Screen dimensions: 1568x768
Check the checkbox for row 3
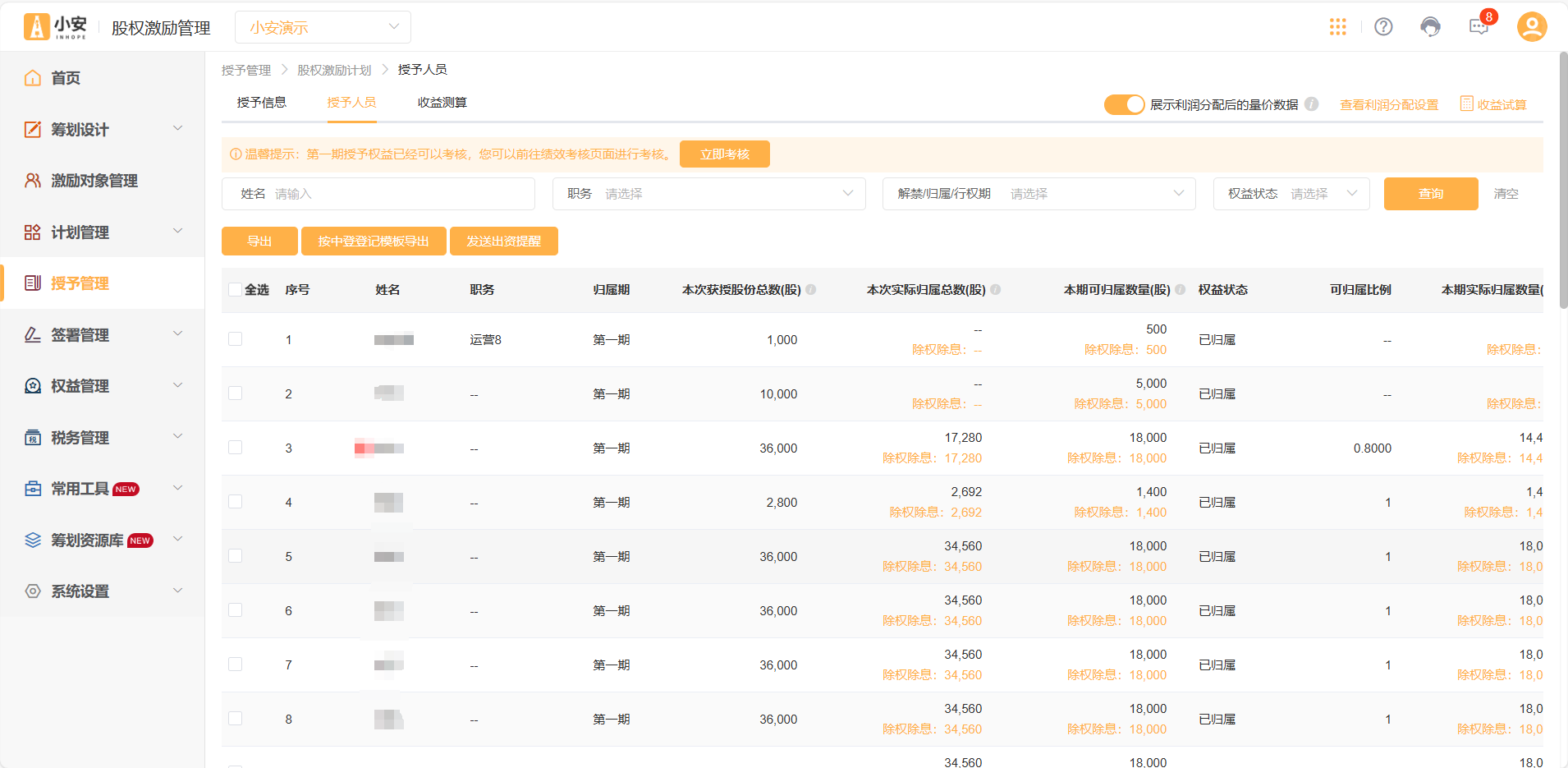236,448
